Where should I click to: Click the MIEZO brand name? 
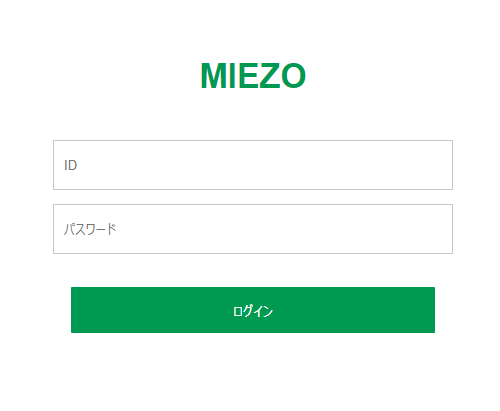click(253, 76)
